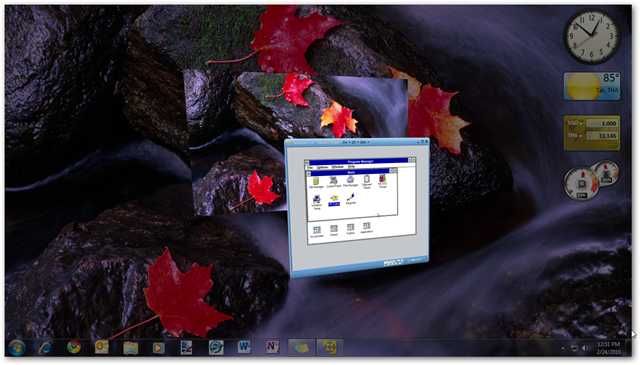
Task: Launch Windows Media Player from the taskbar
Action: click(x=158, y=347)
